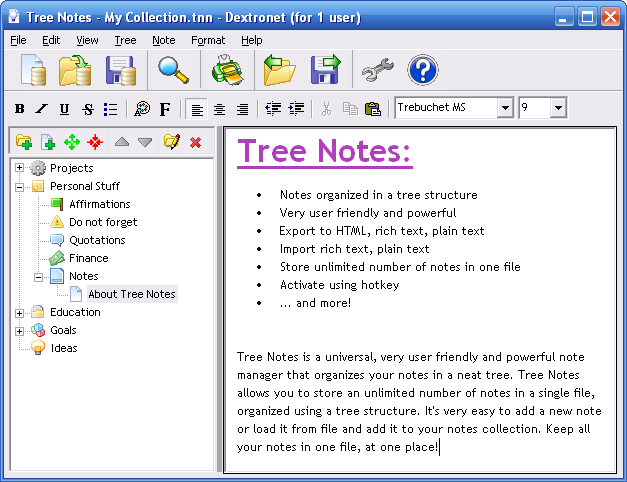Image resolution: width=627 pixels, height=482 pixels.
Task: Open the settings wrench icon
Action: (377, 70)
